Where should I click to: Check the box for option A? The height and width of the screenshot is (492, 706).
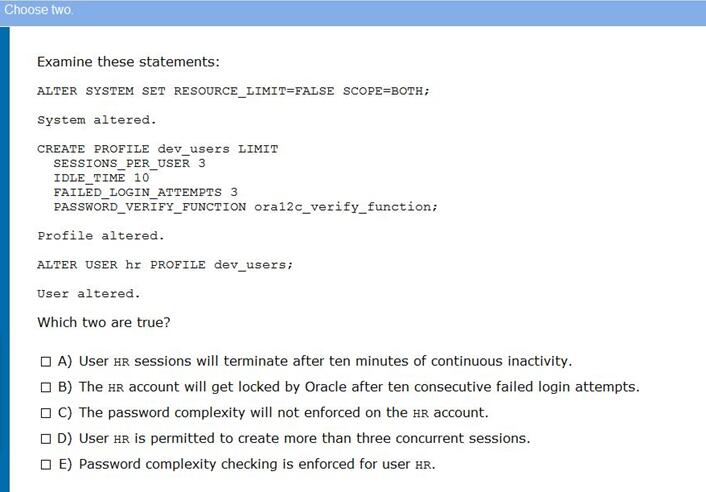coord(46,361)
